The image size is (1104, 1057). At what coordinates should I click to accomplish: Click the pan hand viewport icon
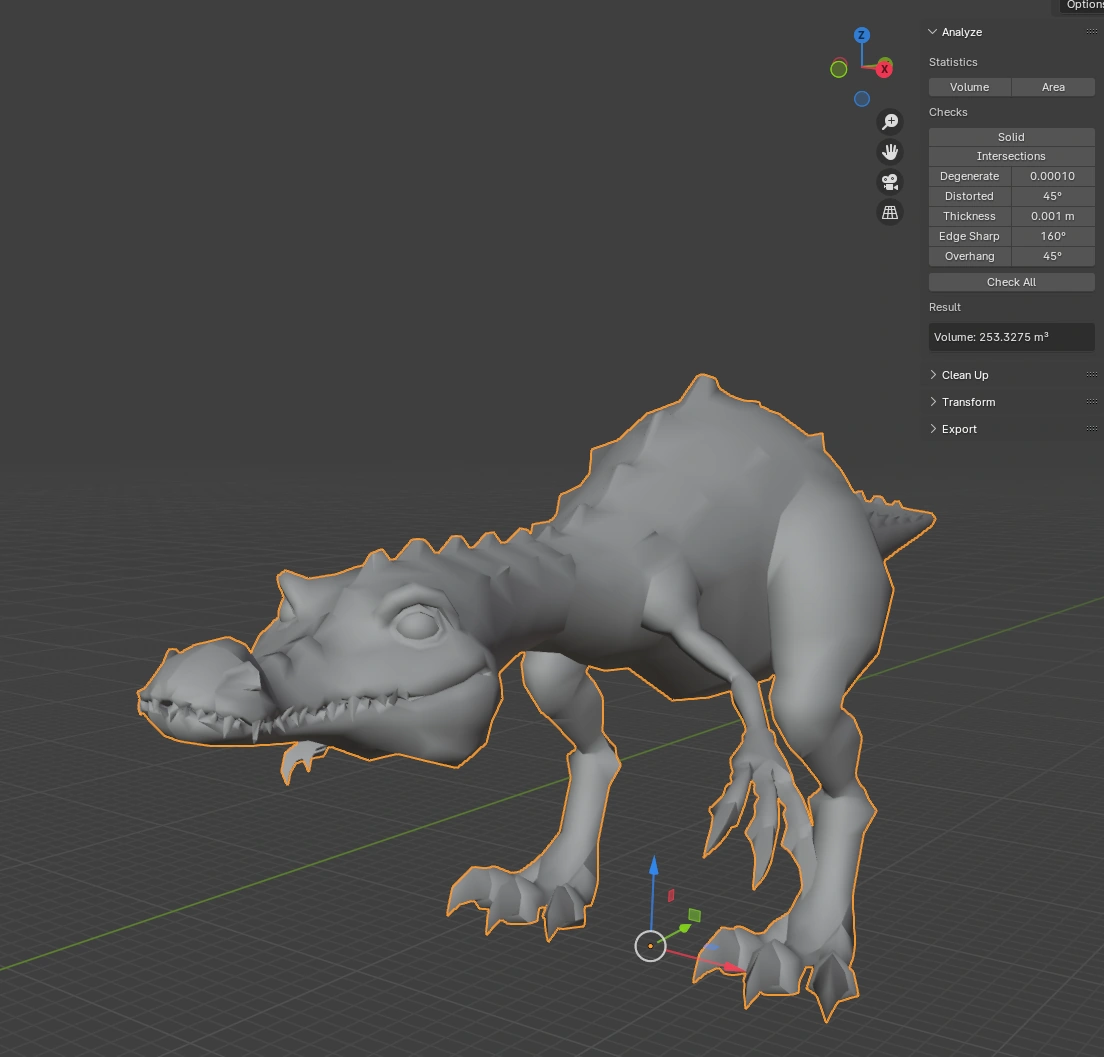[x=890, y=152]
